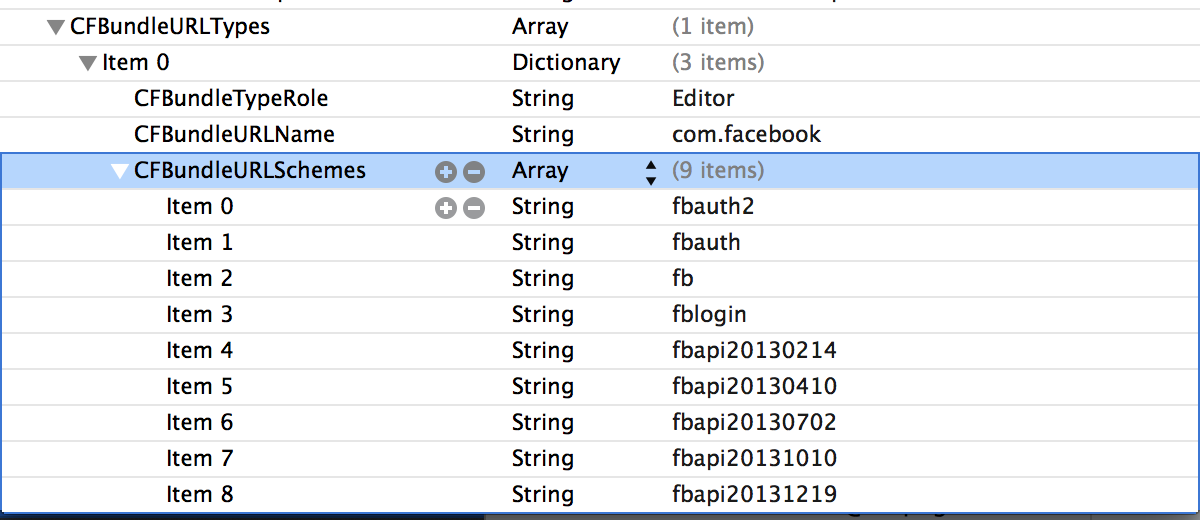Click the Editor value cell
The height and width of the screenshot is (520, 1200).
(x=703, y=98)
